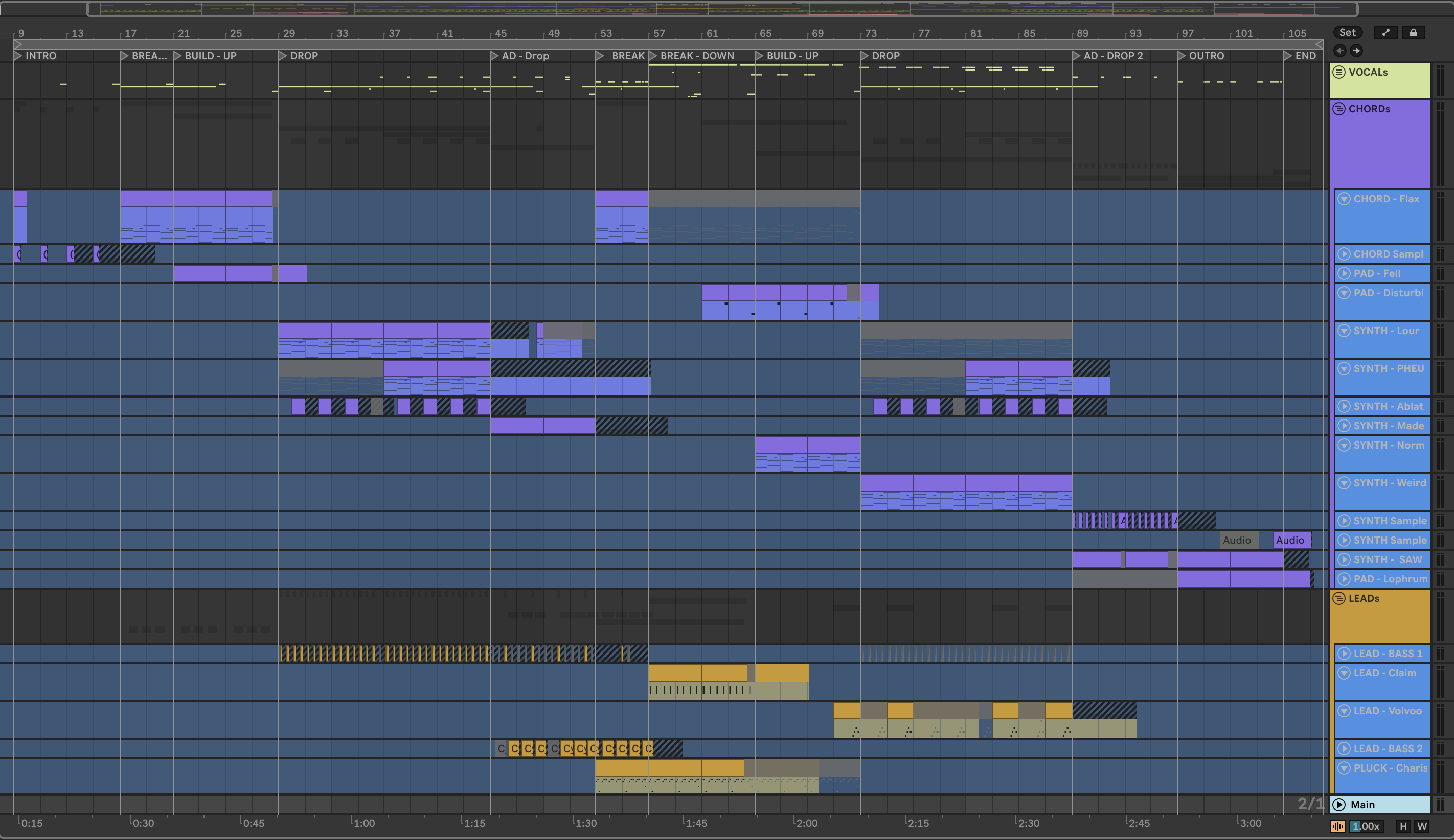Select the purple Audio clip in SYNTH Sample

(1291, 540)
